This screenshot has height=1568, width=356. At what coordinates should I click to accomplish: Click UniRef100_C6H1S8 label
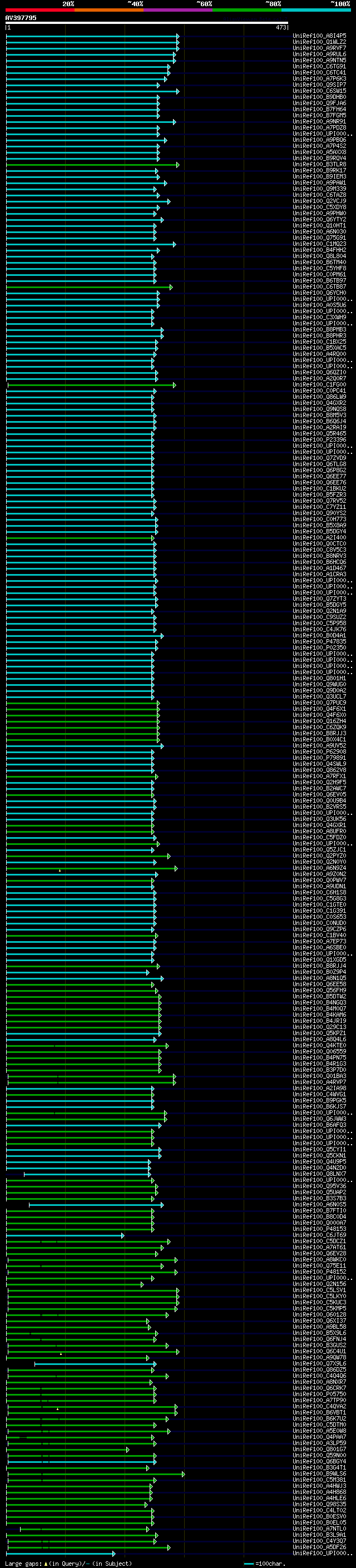319,892
